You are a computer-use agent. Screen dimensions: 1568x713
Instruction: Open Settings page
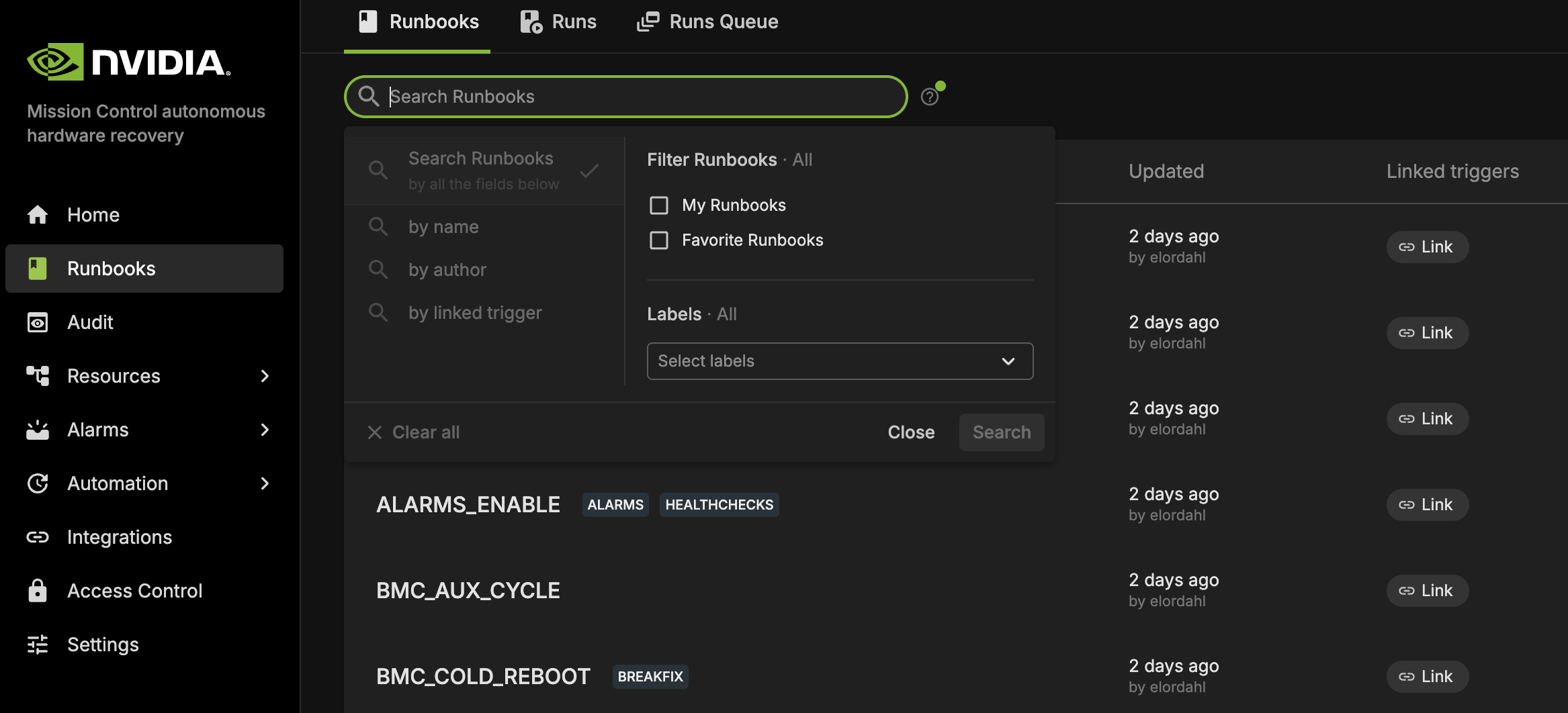click(x=144, y=645)
